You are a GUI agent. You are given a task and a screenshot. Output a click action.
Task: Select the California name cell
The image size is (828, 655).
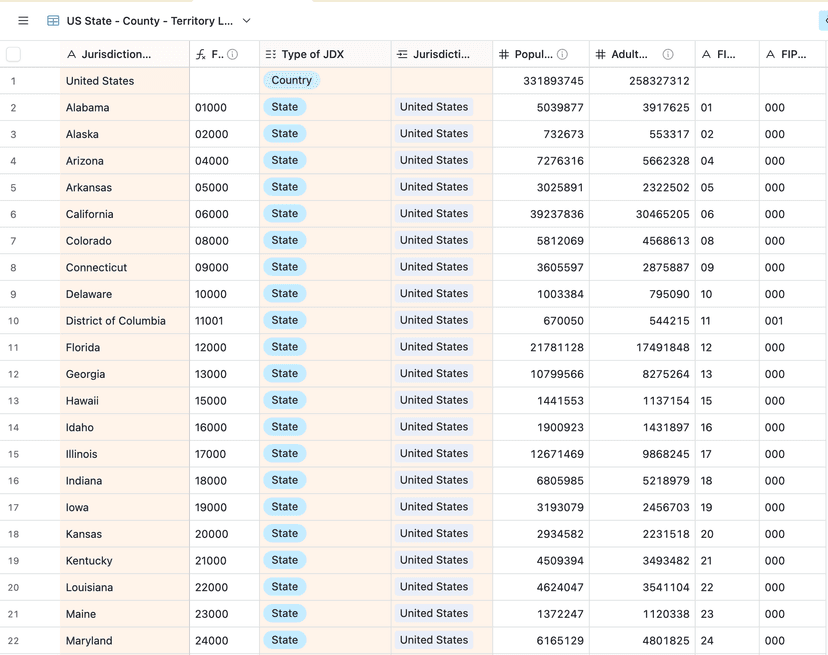(90, 214)
